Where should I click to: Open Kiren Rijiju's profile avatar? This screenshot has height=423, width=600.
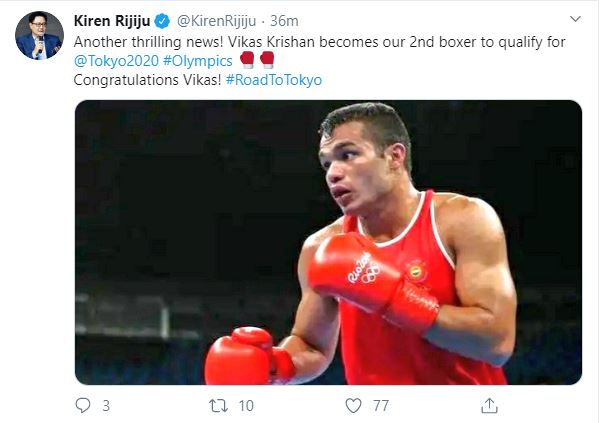pyautogui.click(x=39, y=36)
